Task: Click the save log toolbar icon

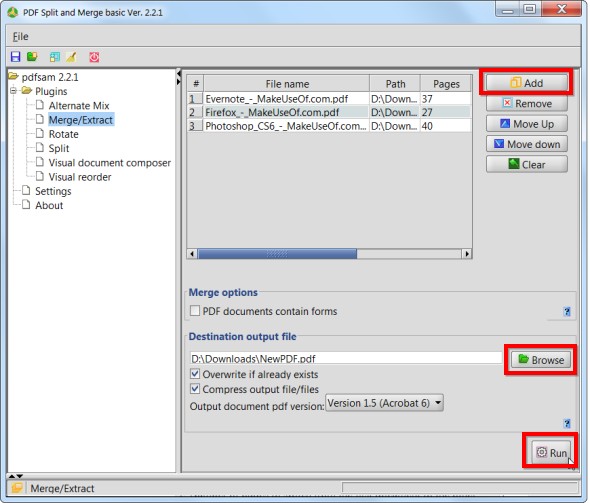Action: [55, 57]
